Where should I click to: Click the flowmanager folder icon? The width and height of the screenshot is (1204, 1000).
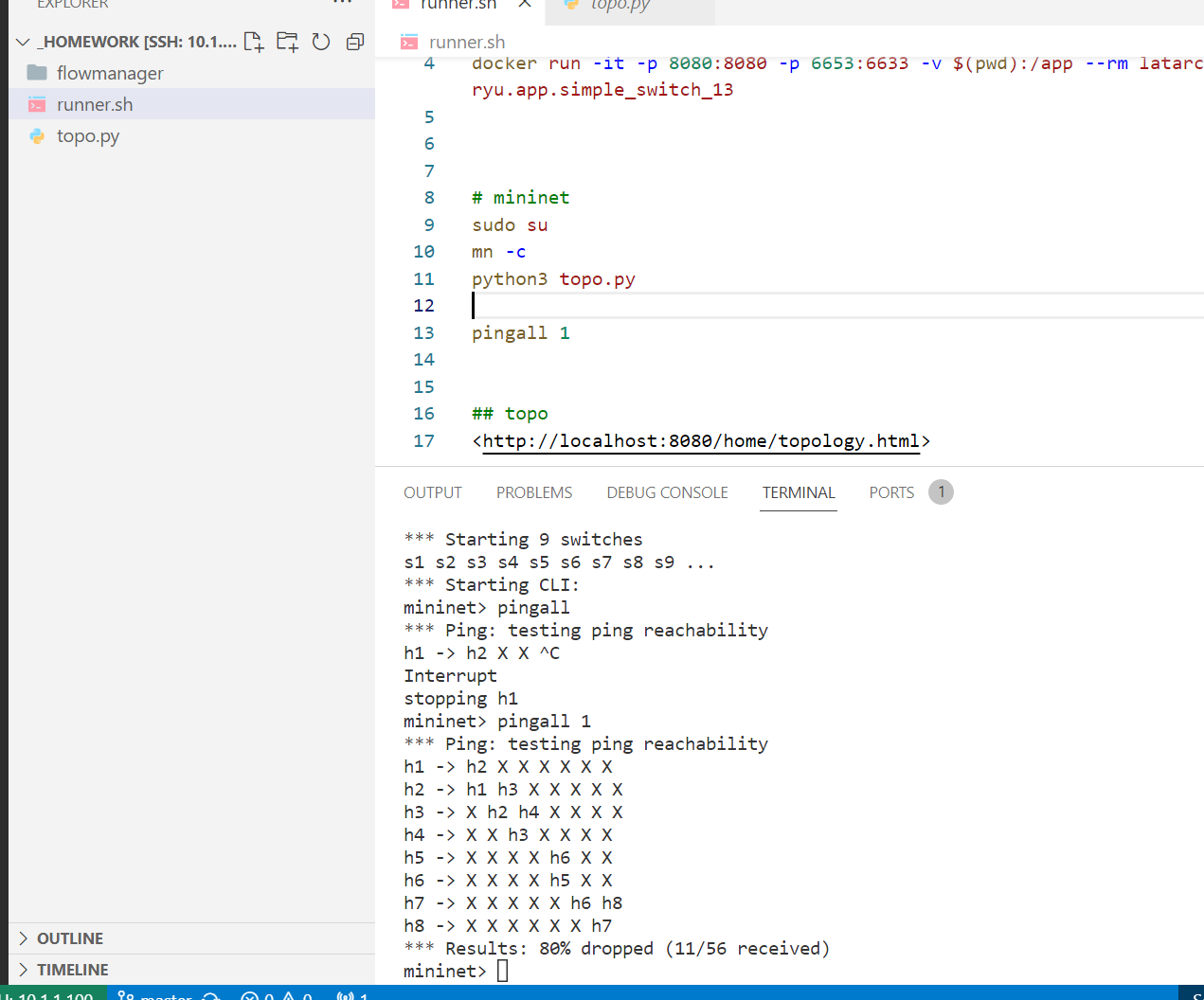[37, 73]
